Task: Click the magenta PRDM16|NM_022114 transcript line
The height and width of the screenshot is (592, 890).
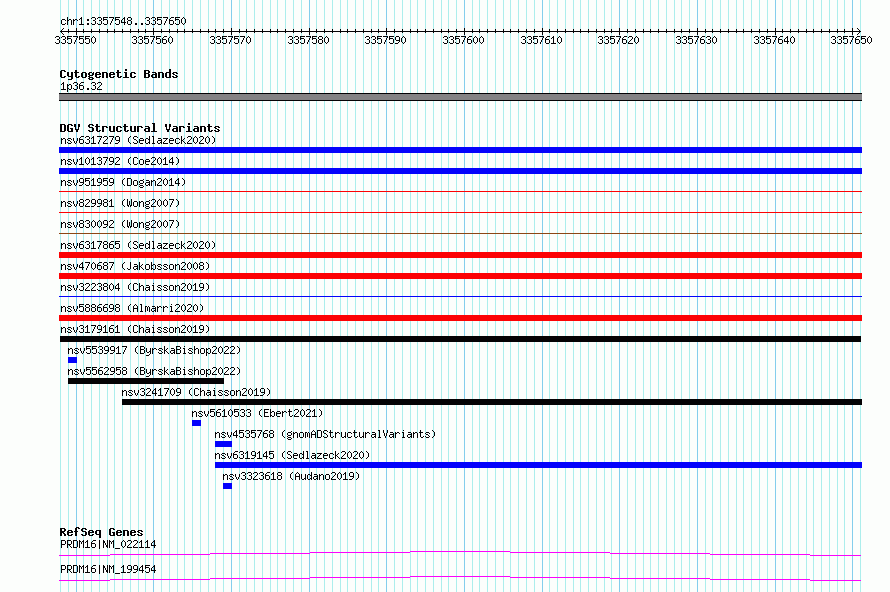Action: click(x=460, y=553)
